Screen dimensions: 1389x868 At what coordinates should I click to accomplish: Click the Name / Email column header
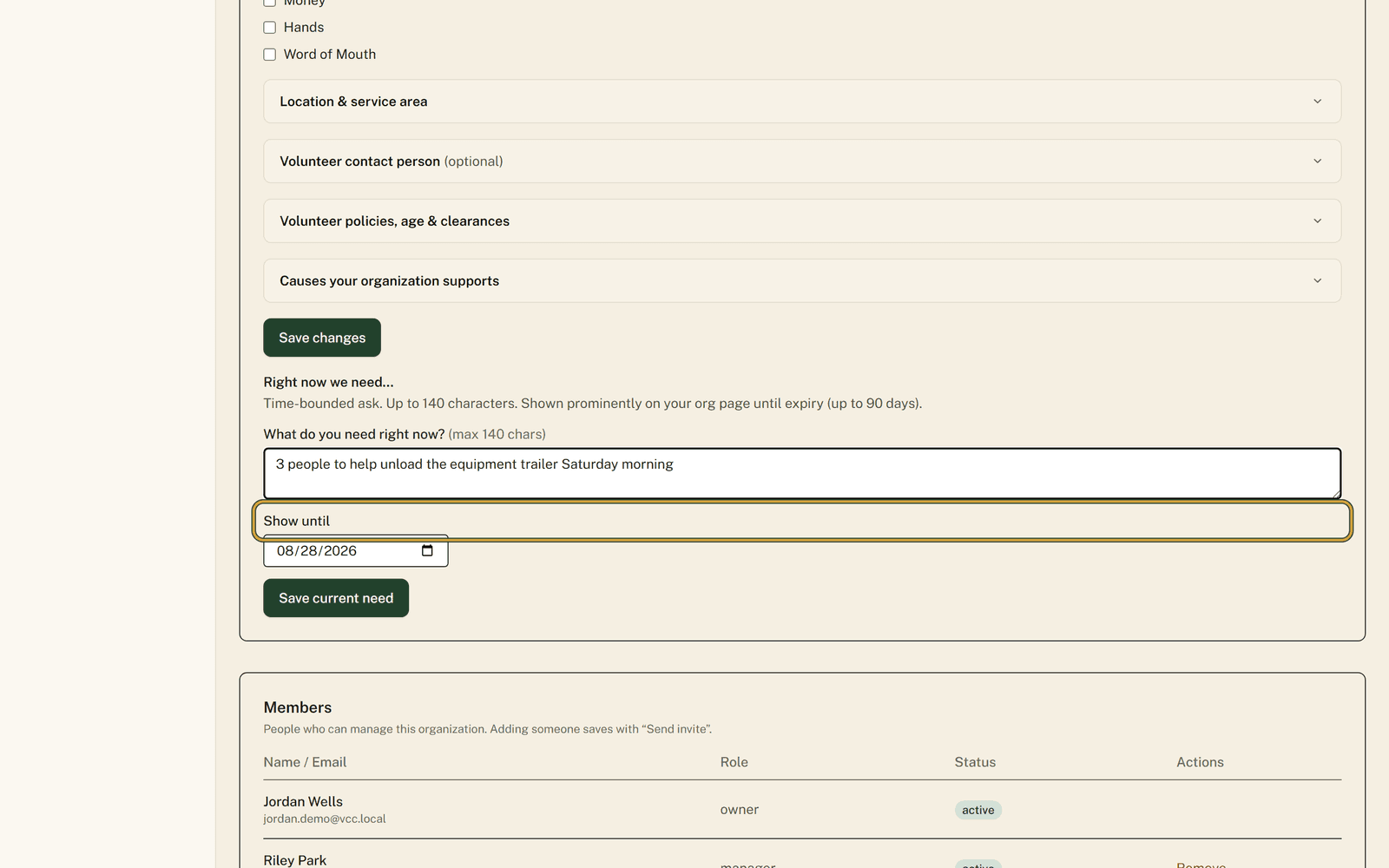[x=305, y=762]
